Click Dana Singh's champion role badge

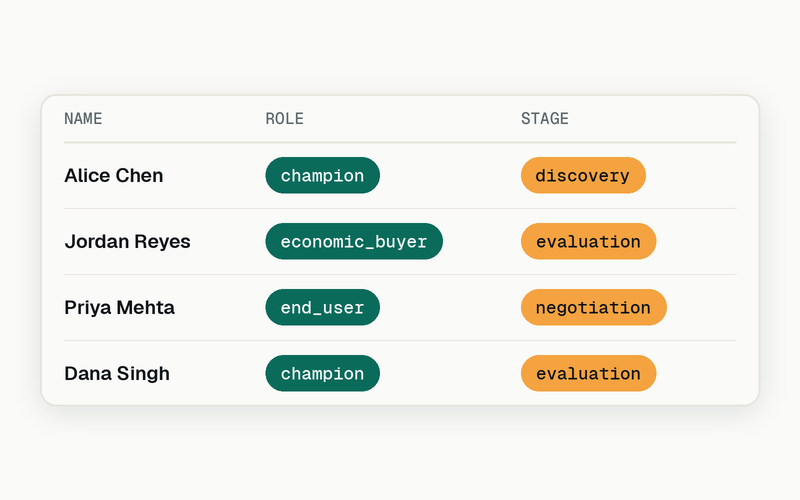click(x=322, y=373)
